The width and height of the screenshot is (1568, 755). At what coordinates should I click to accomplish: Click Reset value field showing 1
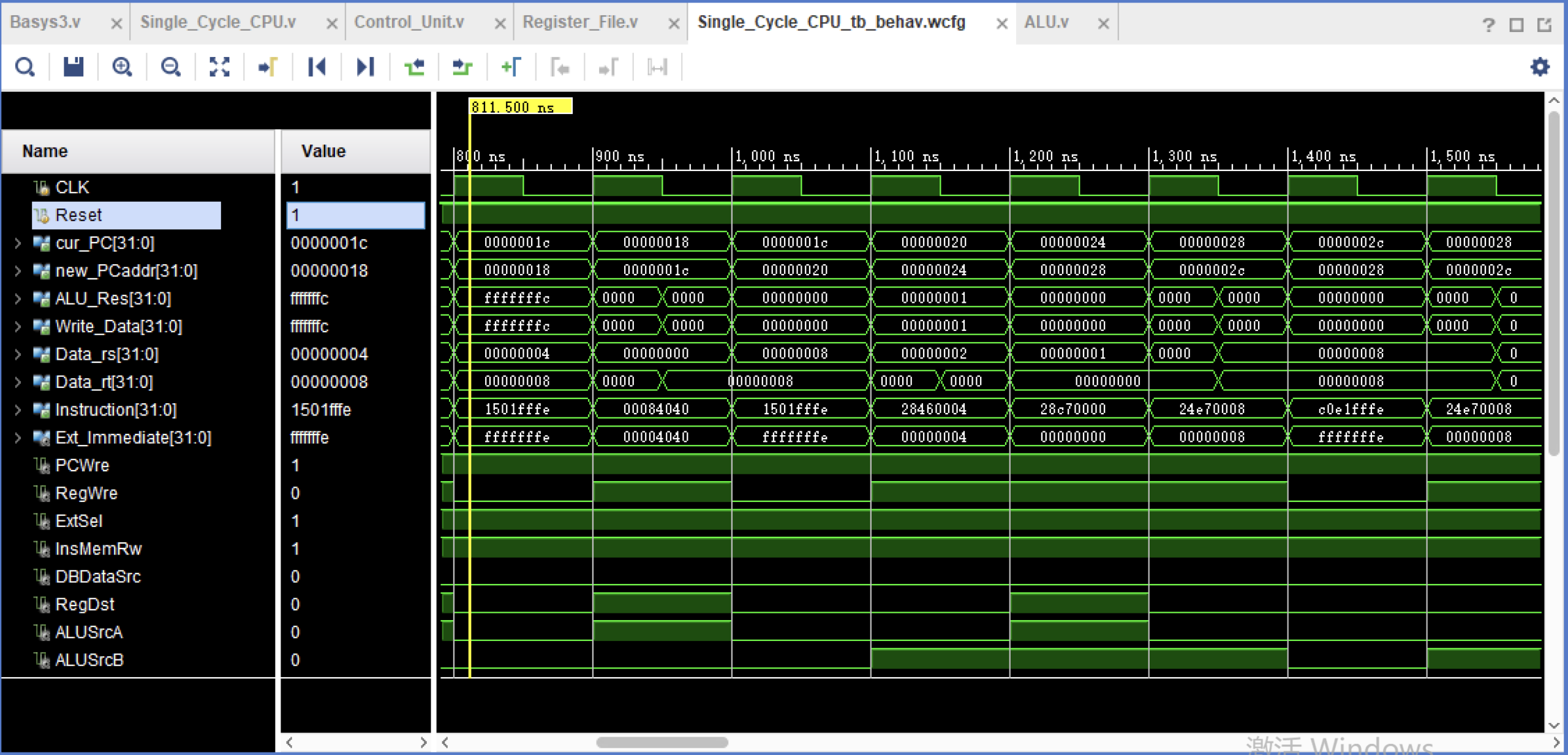click(355, 215)
